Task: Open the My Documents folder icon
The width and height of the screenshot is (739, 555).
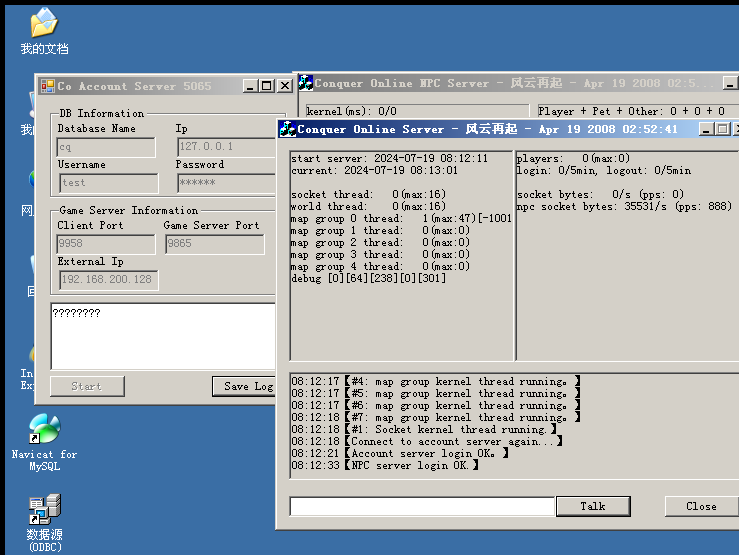Action: (x=44, y=23)
